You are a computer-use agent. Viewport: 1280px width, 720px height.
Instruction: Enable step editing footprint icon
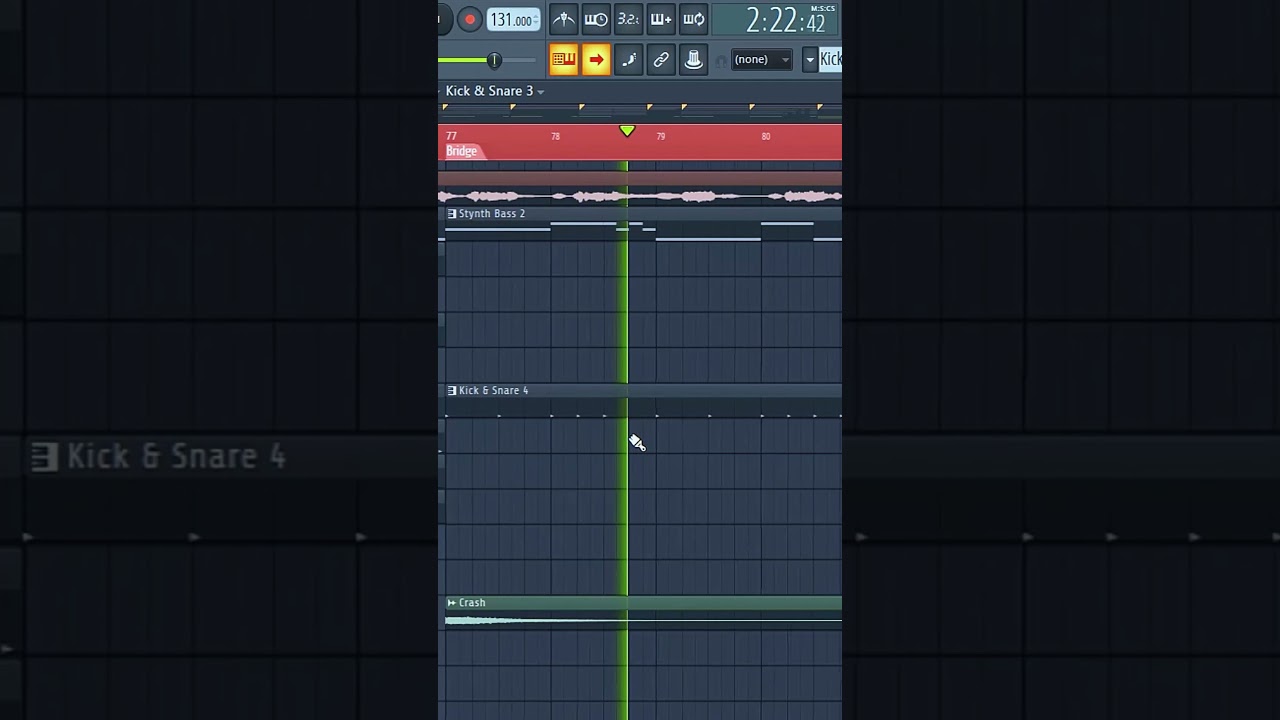coord(628,60)
